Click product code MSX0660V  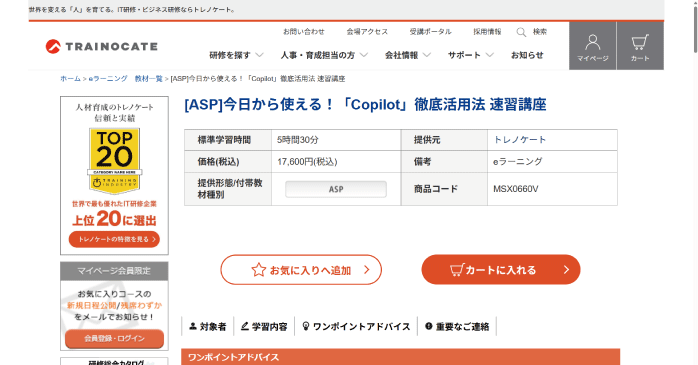click(x=515, y=189)
